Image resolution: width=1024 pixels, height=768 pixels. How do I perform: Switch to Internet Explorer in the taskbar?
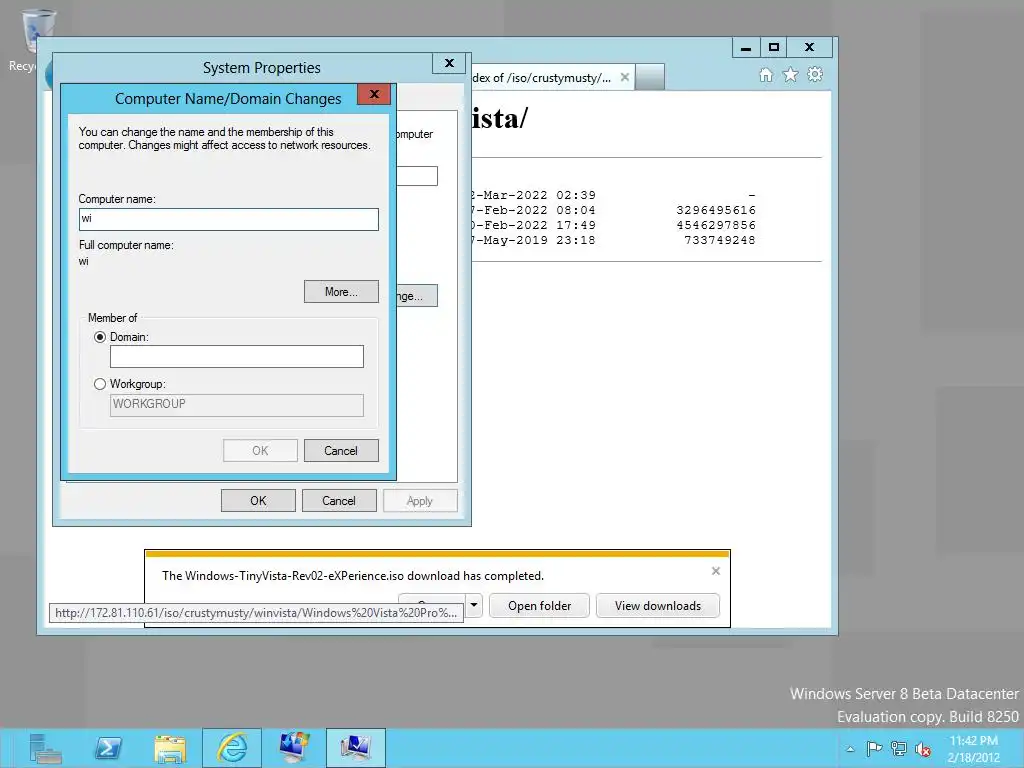(232, 748)
